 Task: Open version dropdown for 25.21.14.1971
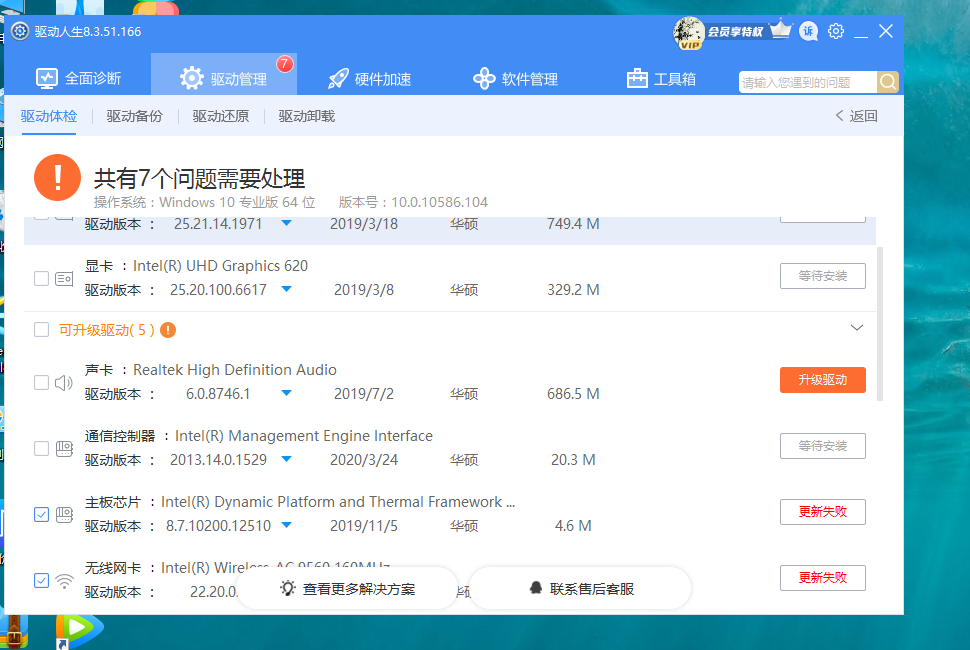pos(286,223)
